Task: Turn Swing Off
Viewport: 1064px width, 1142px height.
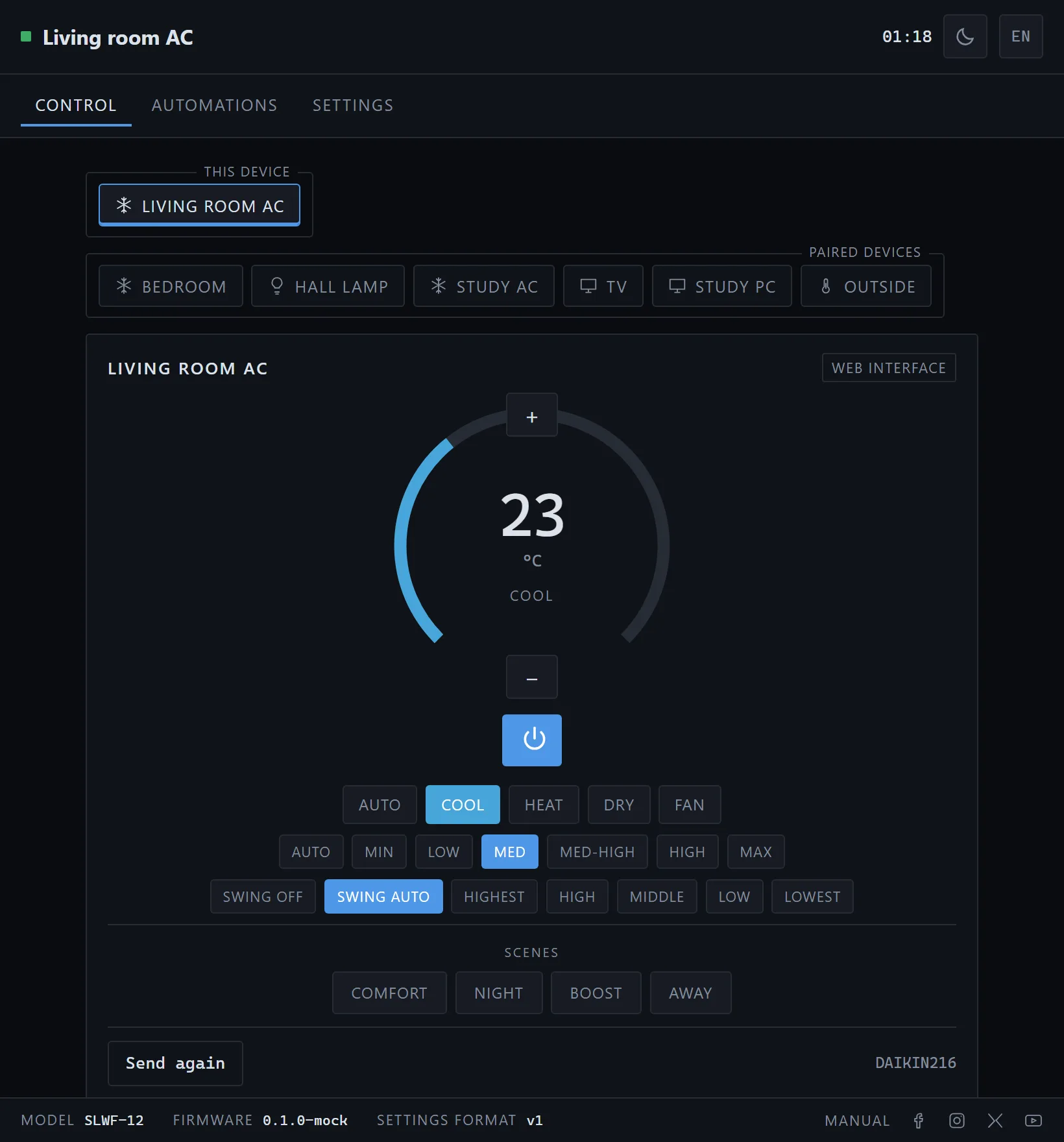Action: [x=263, y=896]
